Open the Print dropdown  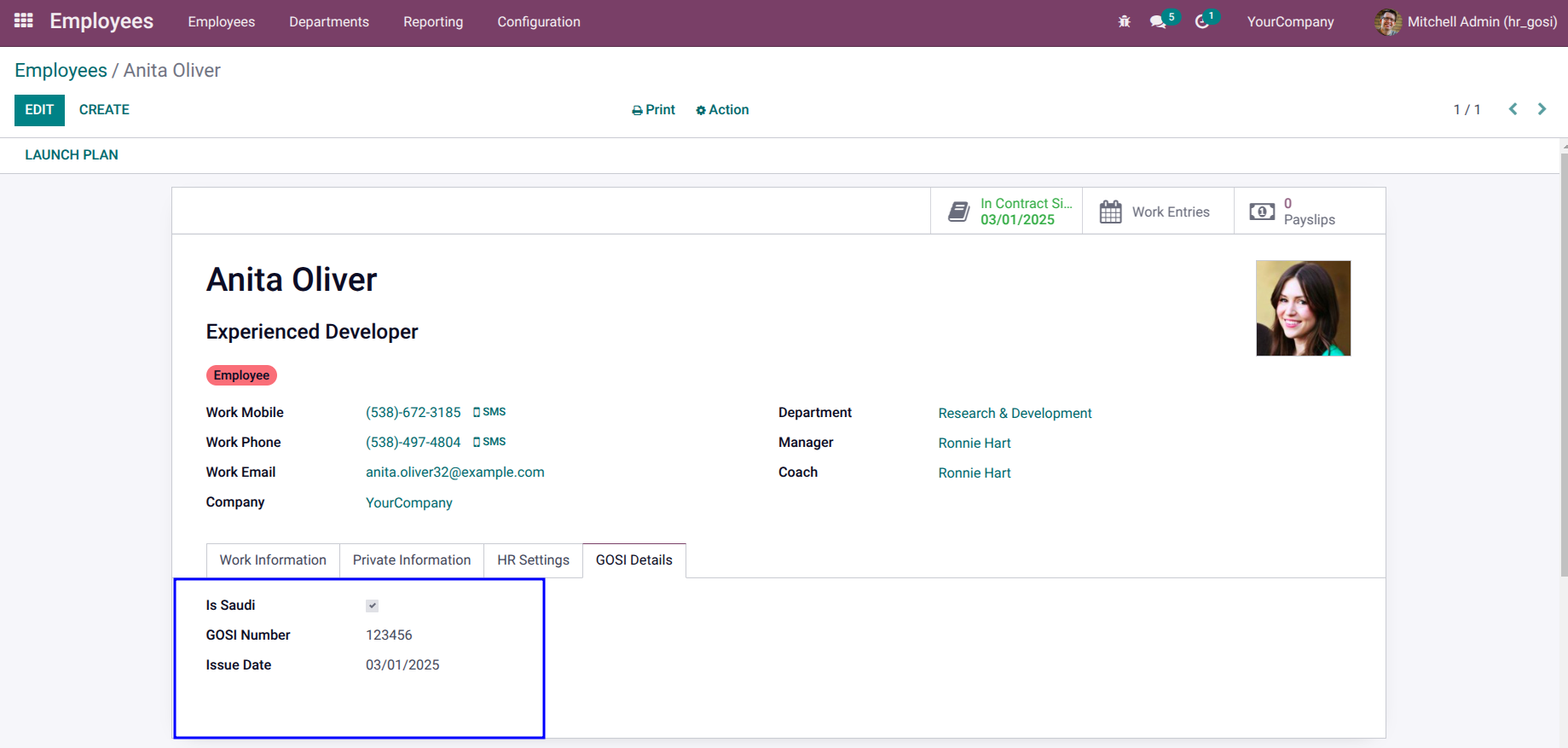click(653, 110)
